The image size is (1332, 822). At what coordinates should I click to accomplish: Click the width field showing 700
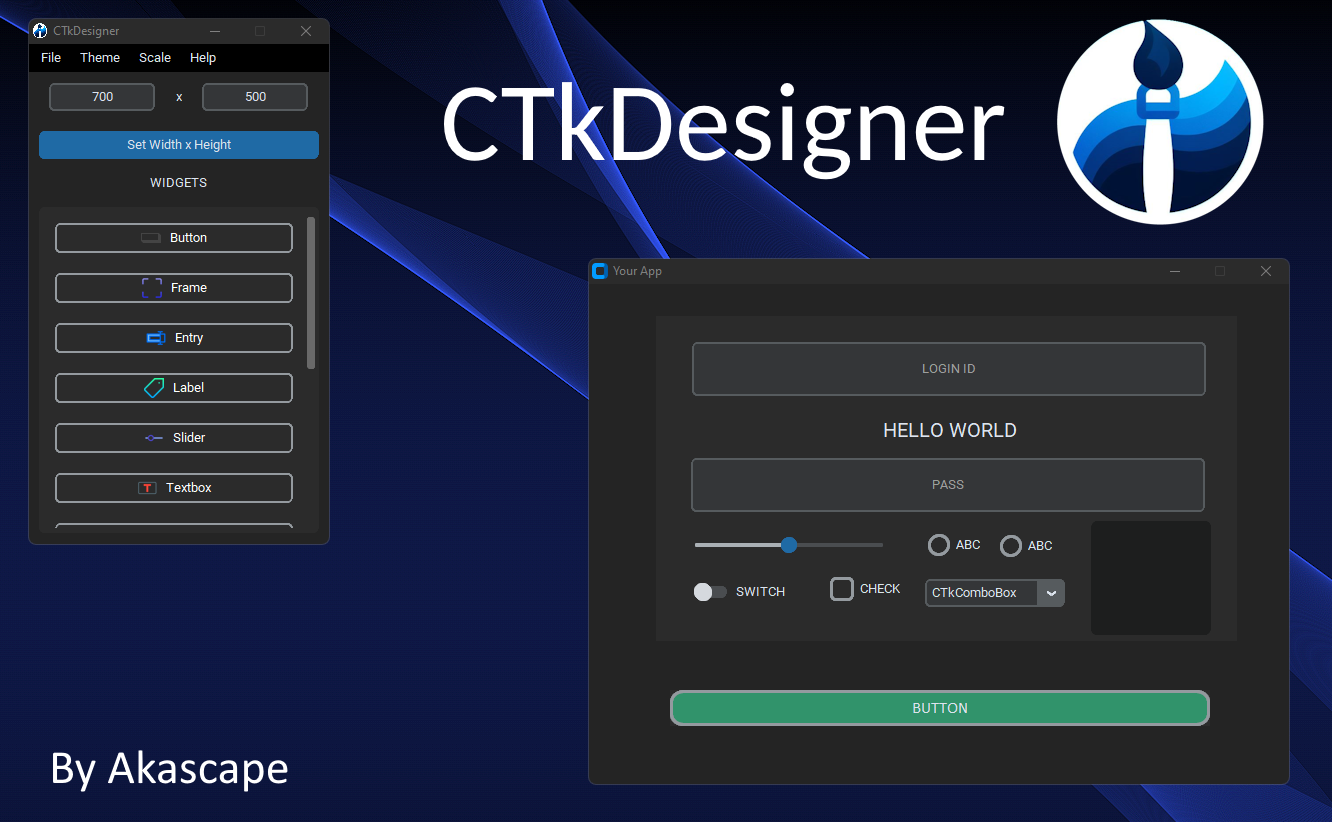(x=102, y=97)
